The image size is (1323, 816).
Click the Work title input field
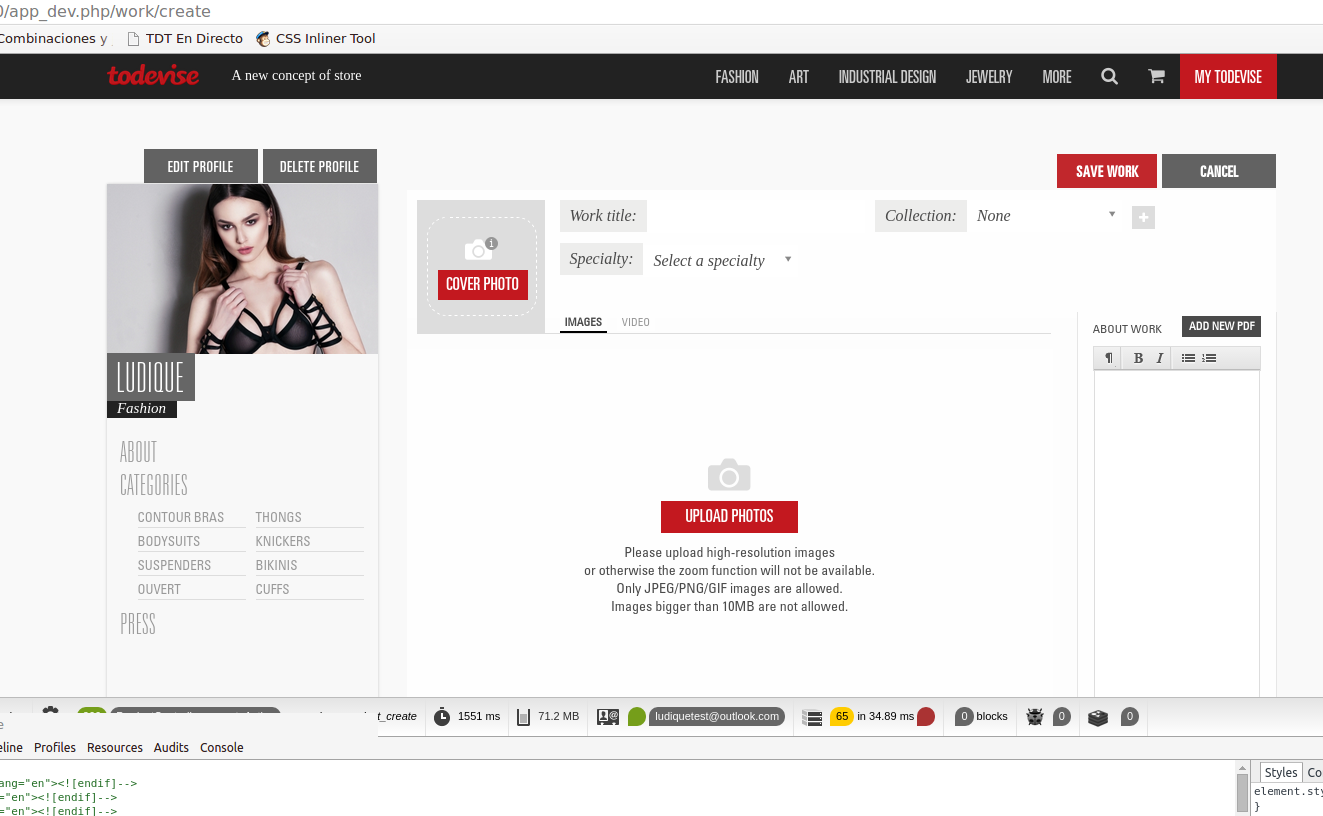(x=755, y=216)
